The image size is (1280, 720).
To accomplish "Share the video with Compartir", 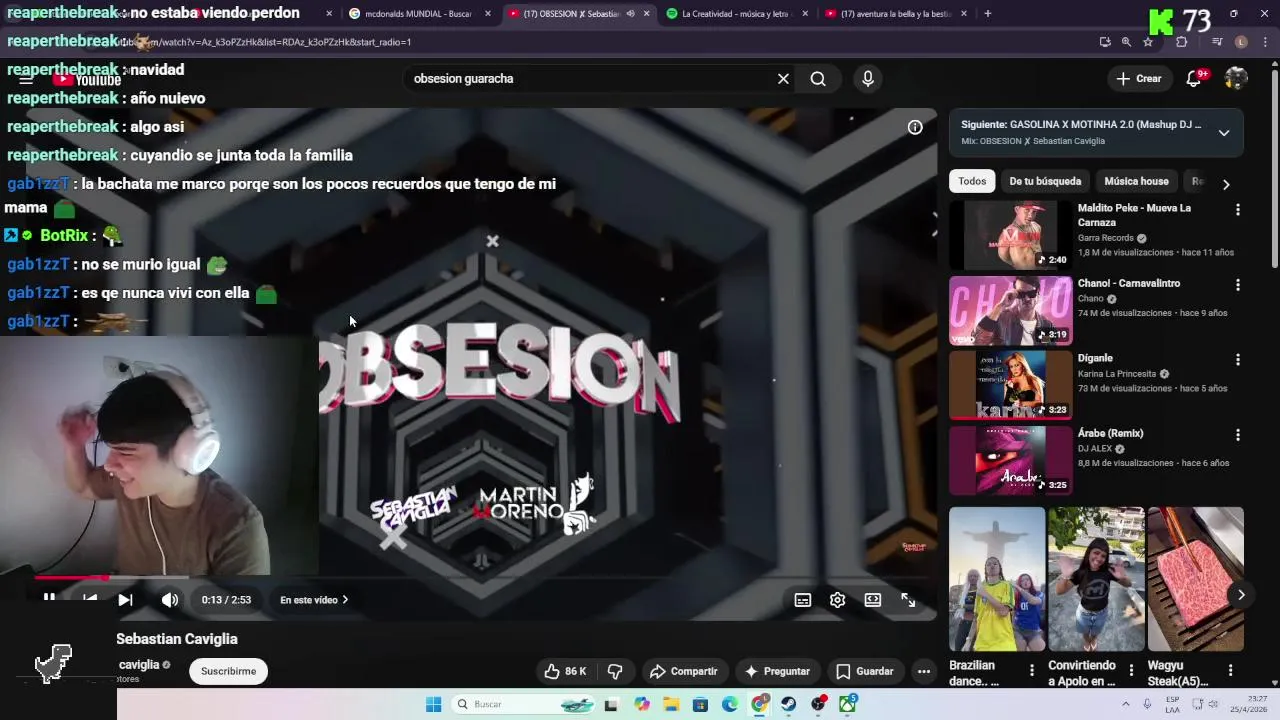I will click(683, 671).
